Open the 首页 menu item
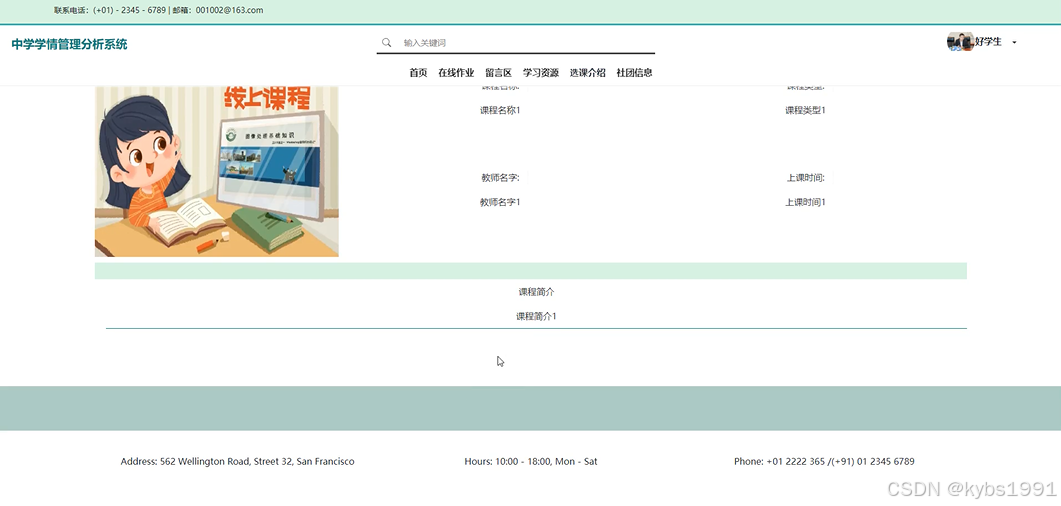1061x506 pixels. tap(418, 73)
